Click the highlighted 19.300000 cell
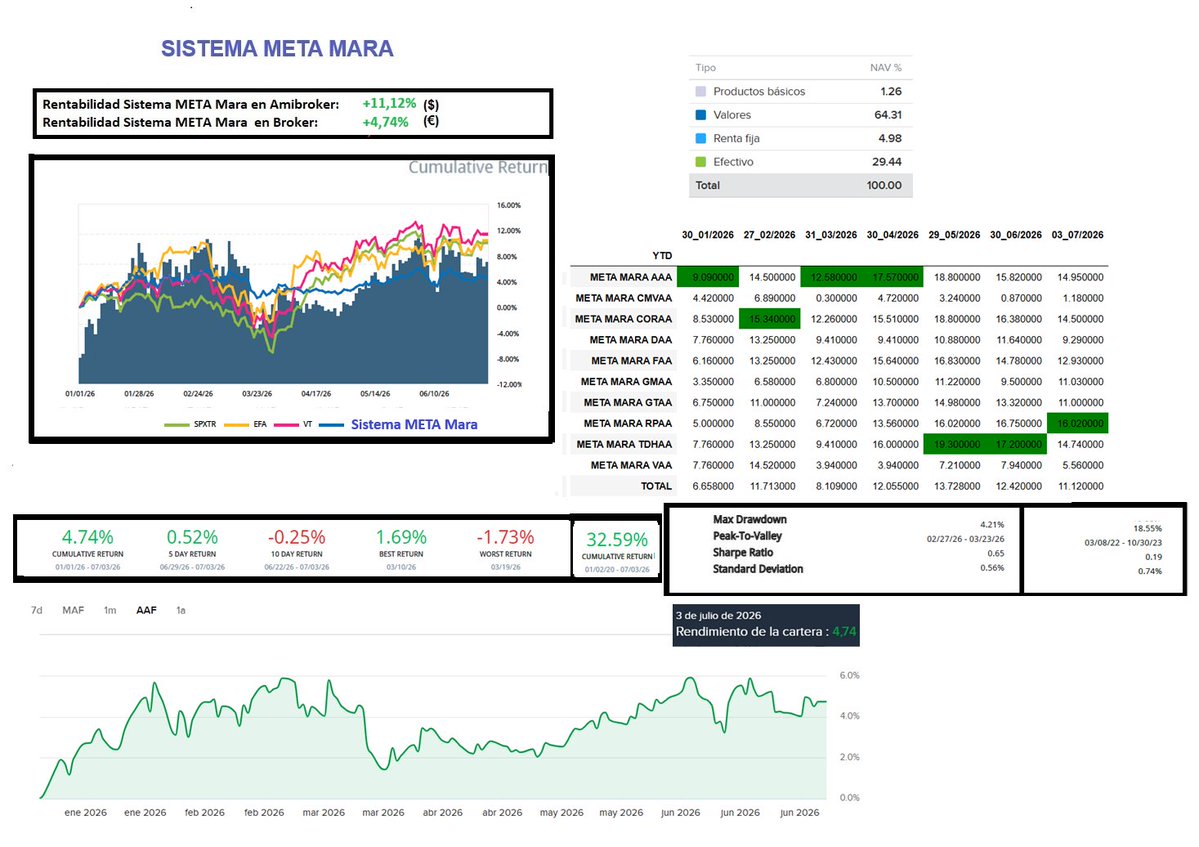The height and width of the screenshot is (847, 1199). tap(954, 444)
